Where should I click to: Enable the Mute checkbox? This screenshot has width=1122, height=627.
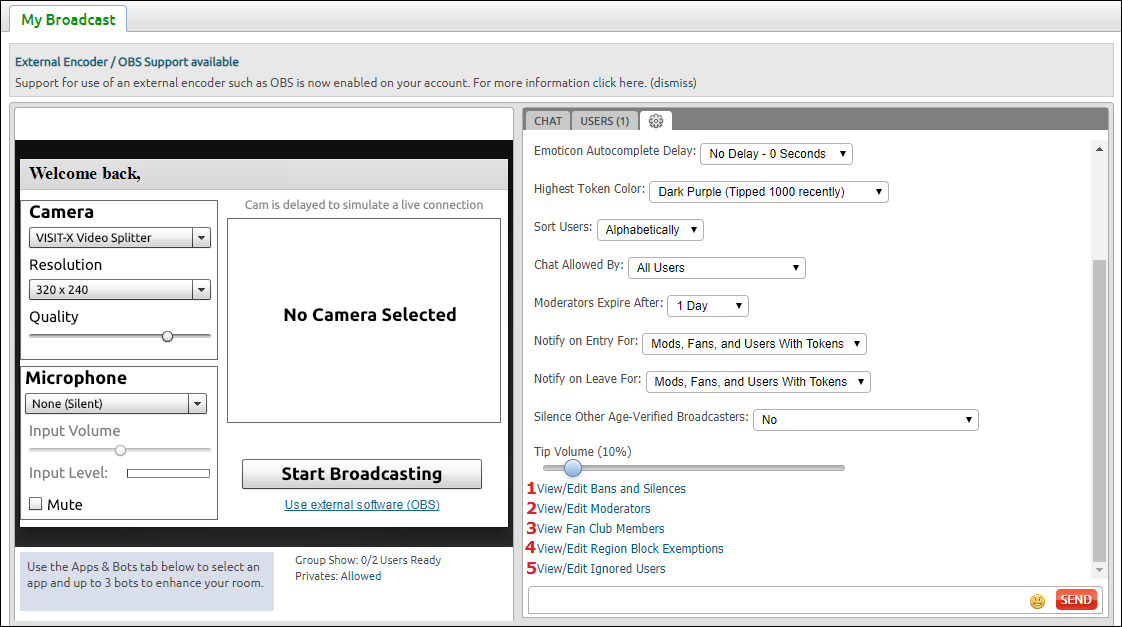coord(36,504)
